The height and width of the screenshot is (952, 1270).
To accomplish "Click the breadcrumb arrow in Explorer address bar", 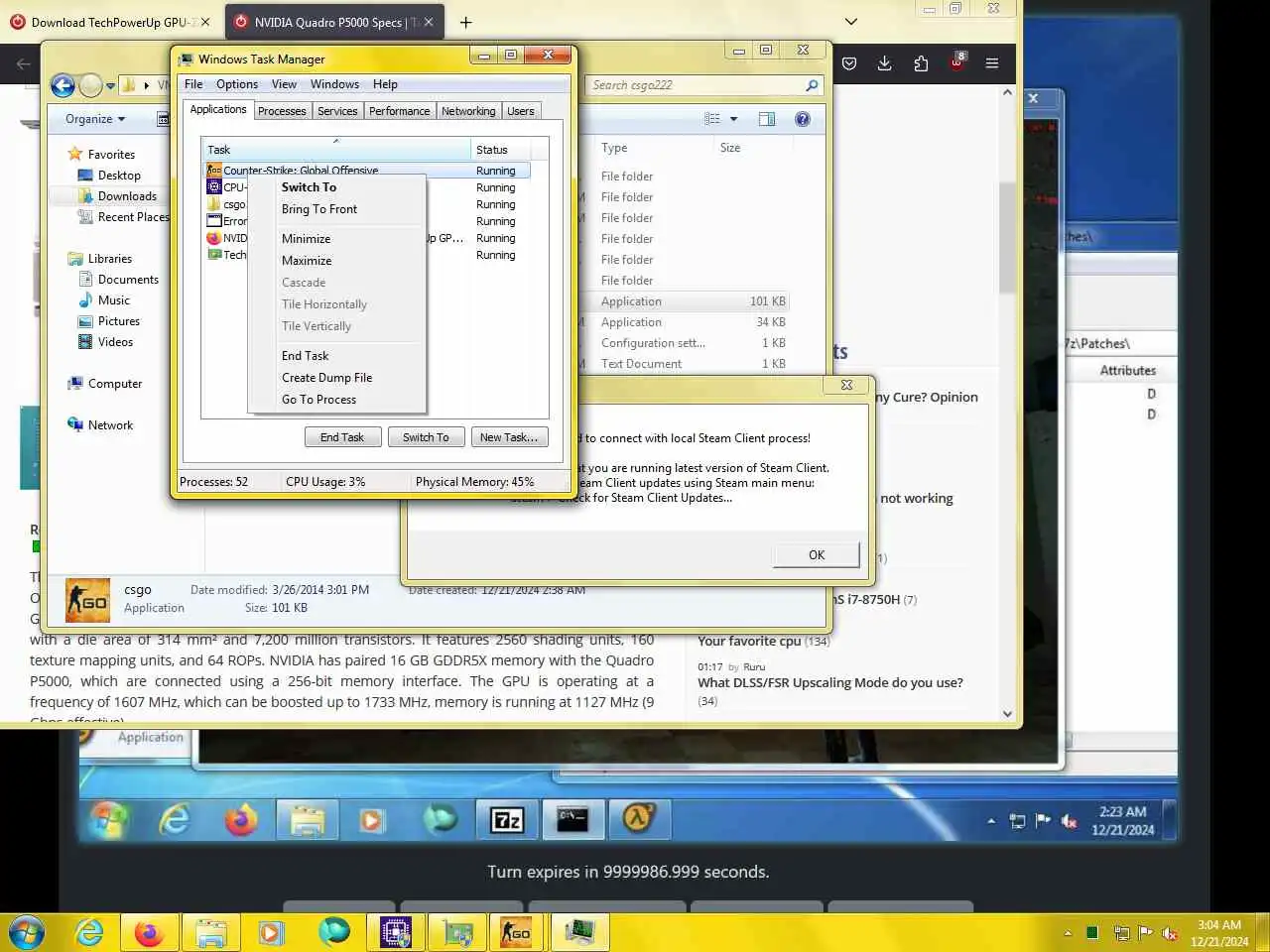I will click(x=147, y=85).
